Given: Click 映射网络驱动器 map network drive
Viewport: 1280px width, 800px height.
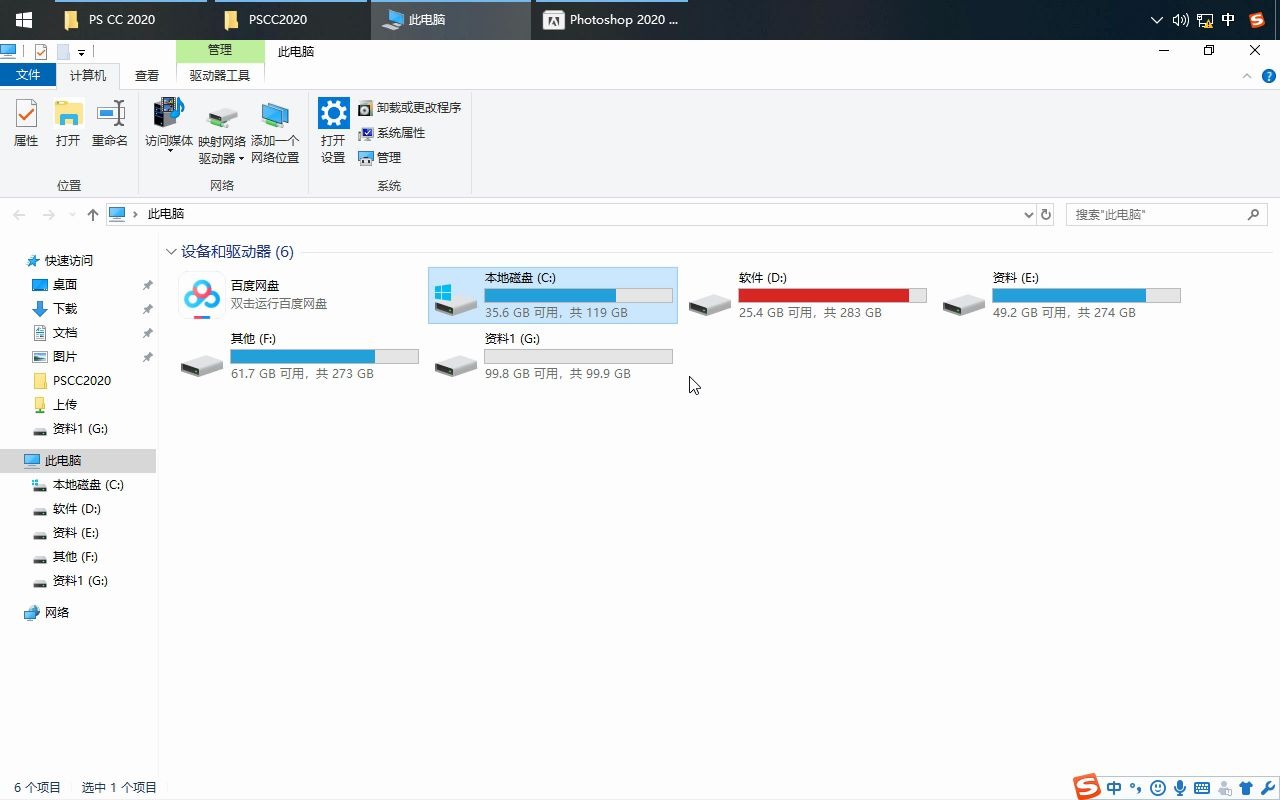Looking at the screenshot, I should click(222, 135).
